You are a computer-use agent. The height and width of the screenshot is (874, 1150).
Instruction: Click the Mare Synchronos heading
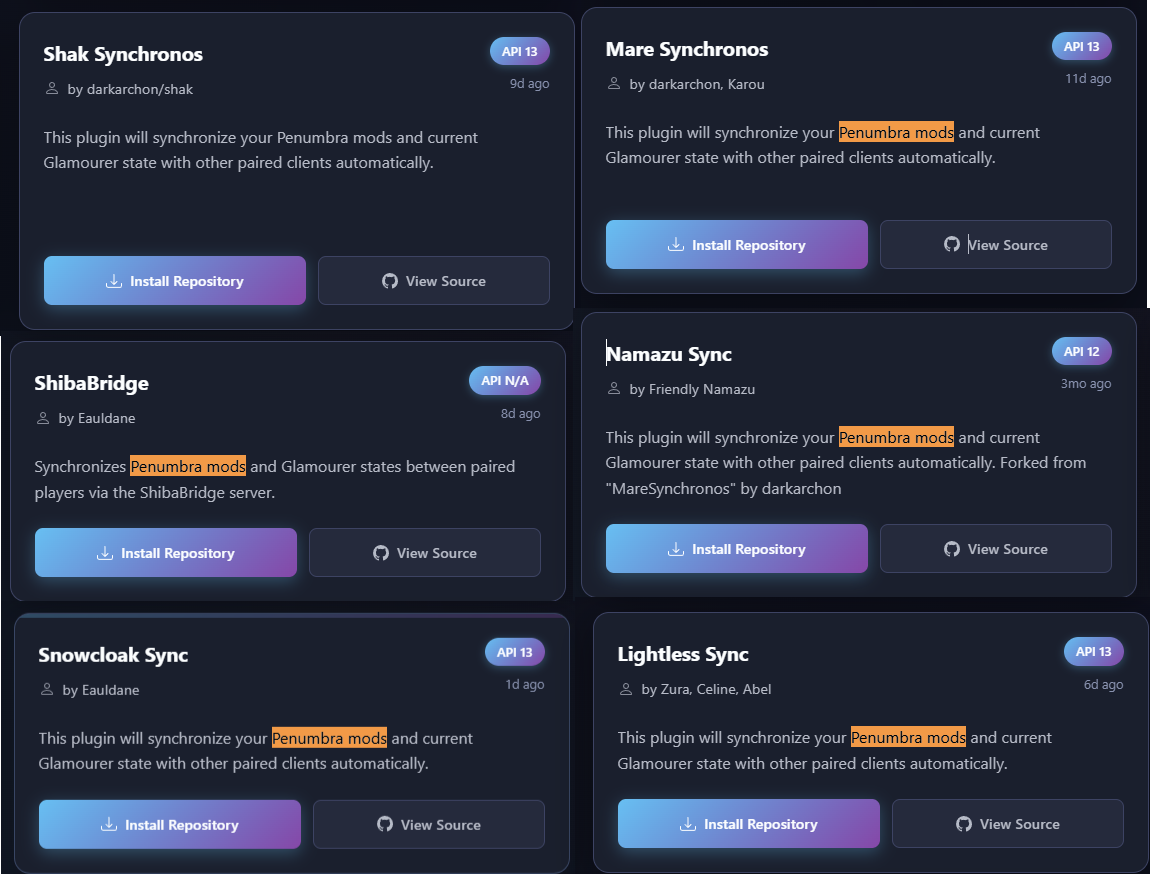click(687, 49)
